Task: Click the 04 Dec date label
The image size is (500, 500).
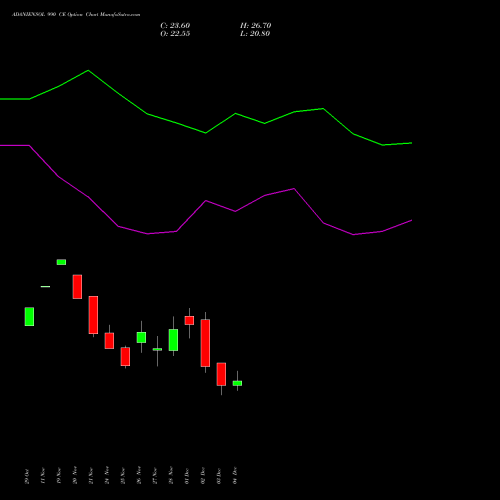Action: click(235, 475)
